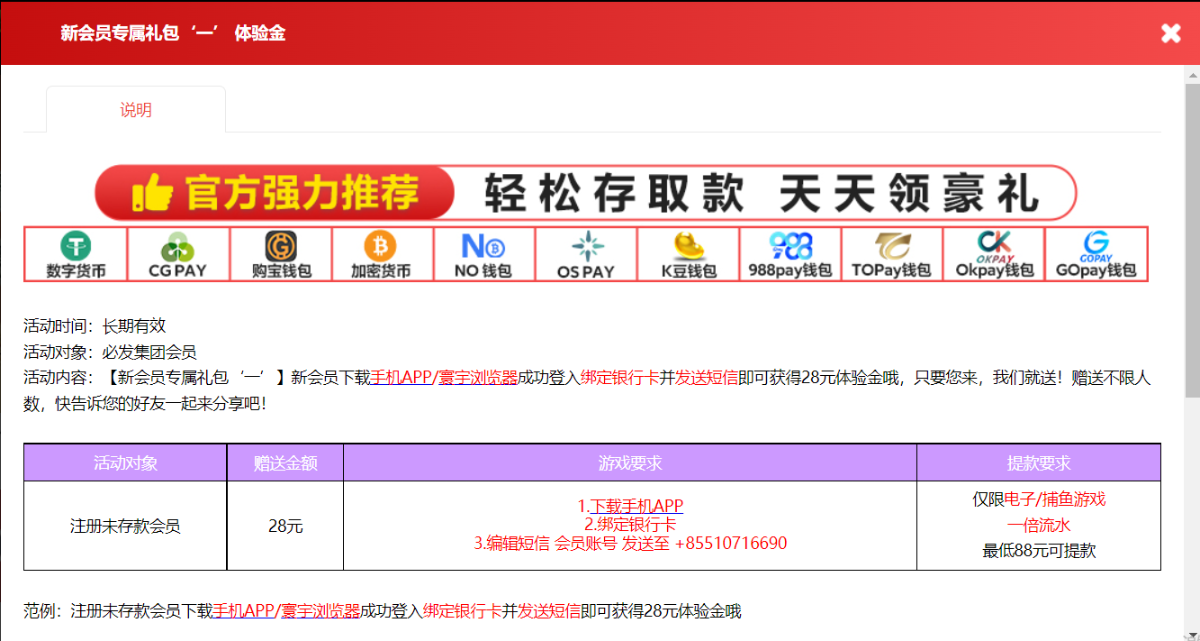1200x641 pixels.
Task: Click 寰宇浏览器 link in 范例 line
Action: tap(319, 611)
